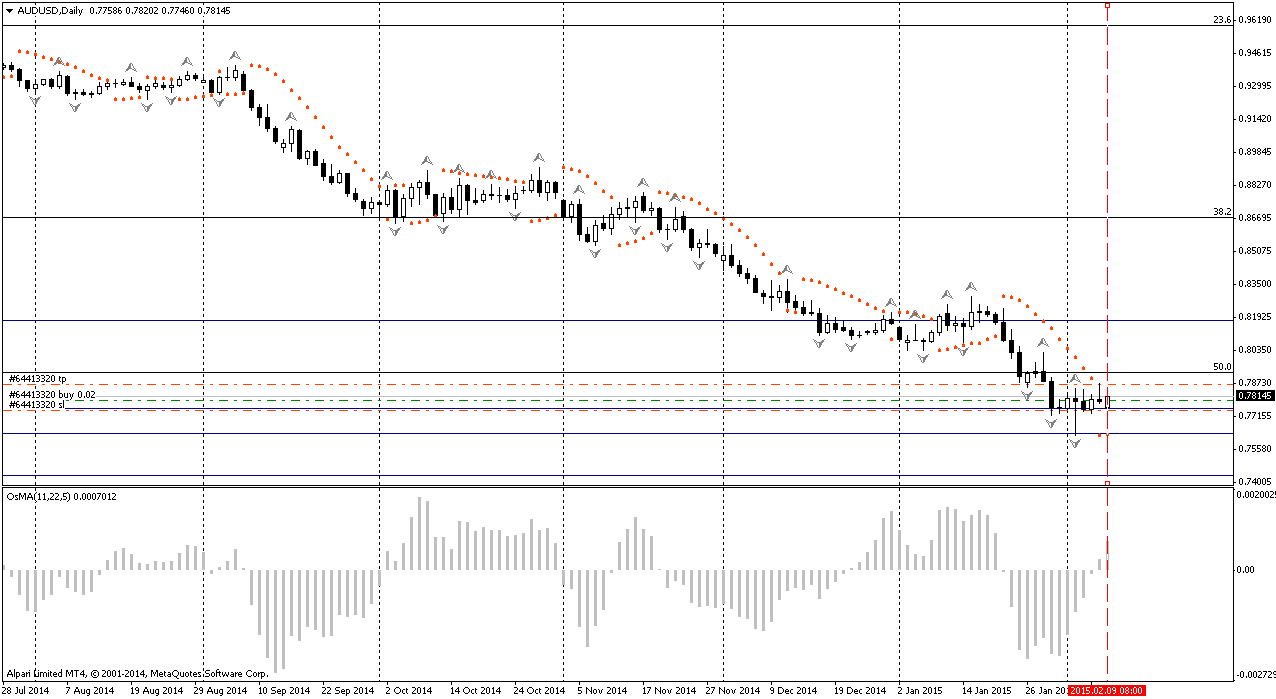The width and height of the screenshot is (1276, 699).
Task: Click the 10 Sep 2014 date label
Action: [x=284, y=690]
